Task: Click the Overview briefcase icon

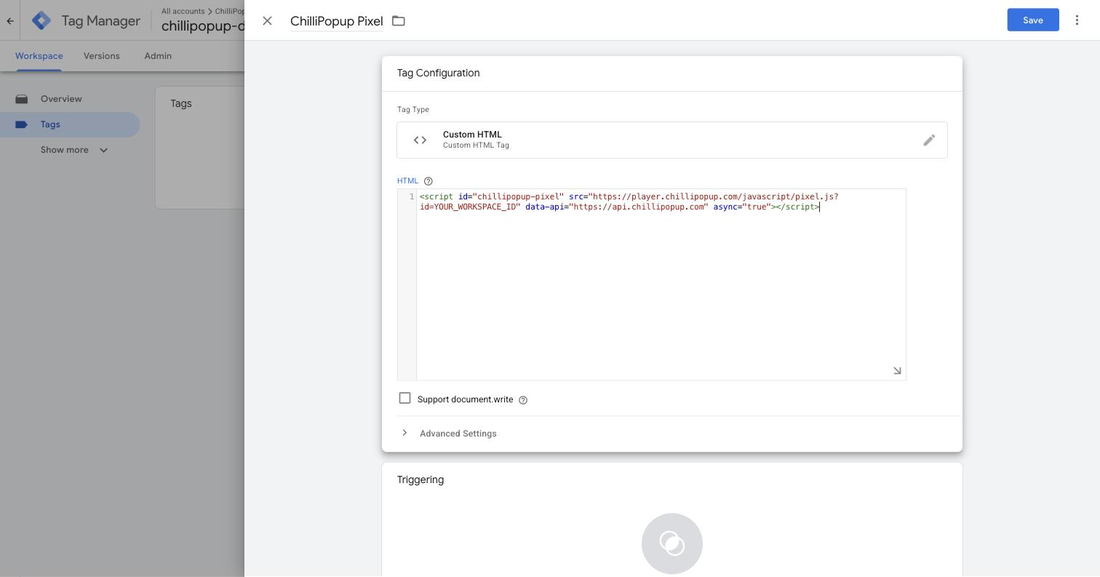Action: 22,99
